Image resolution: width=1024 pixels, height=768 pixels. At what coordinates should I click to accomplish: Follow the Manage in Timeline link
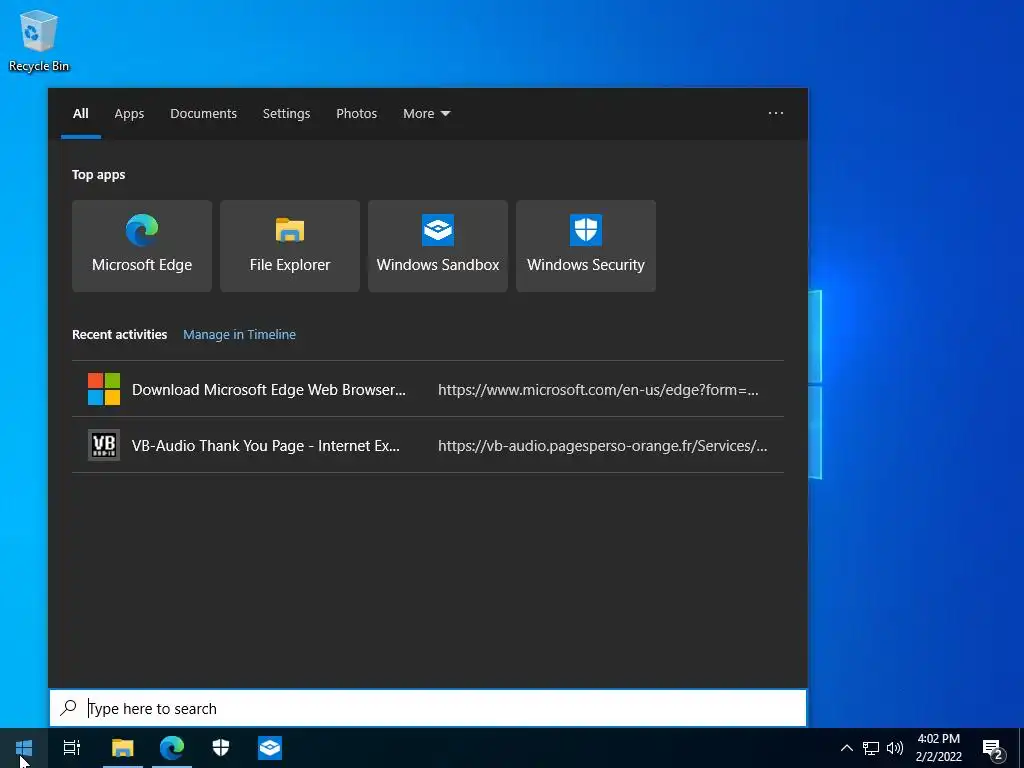tap(239, 334)
